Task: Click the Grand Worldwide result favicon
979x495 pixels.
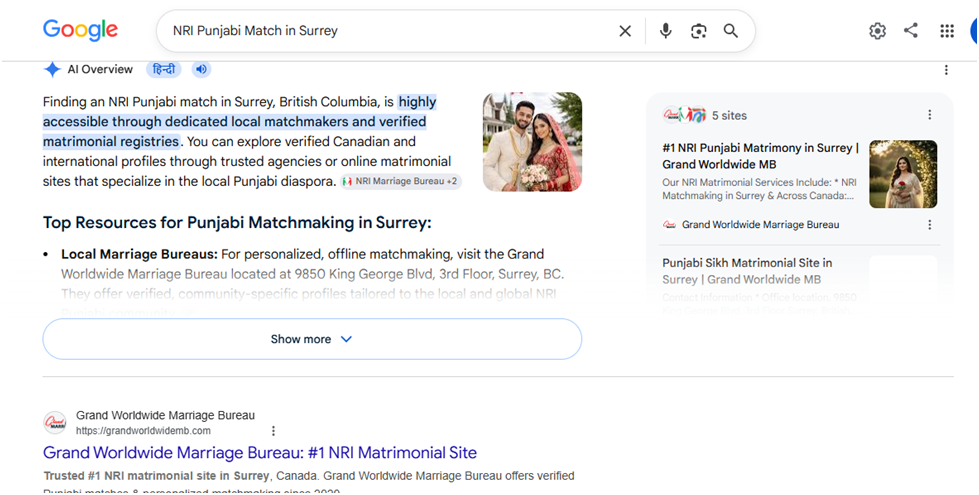Action: pyautogui.click(x=55, y=423)
